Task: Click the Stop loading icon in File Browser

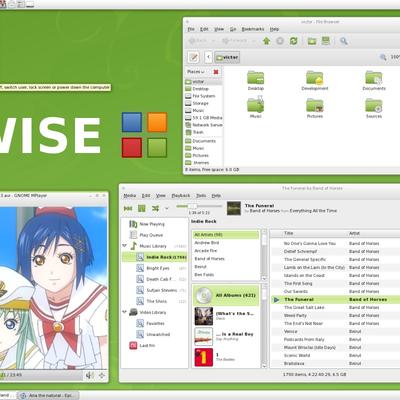Action: 280,41
